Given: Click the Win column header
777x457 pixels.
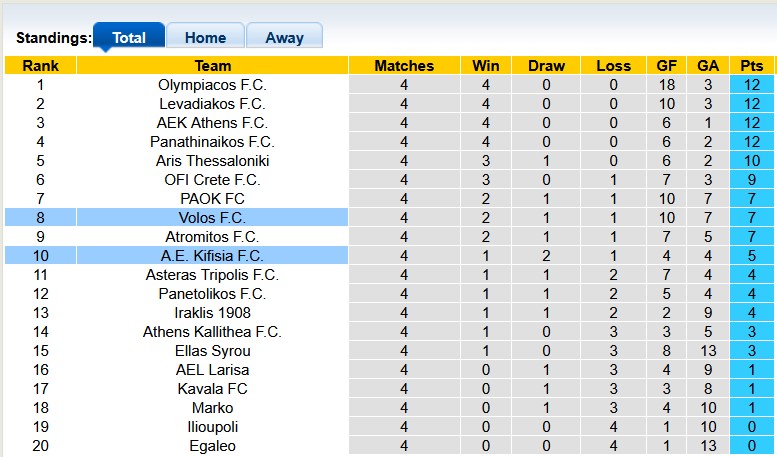Looking at the screenshot, I should [486, 66].
